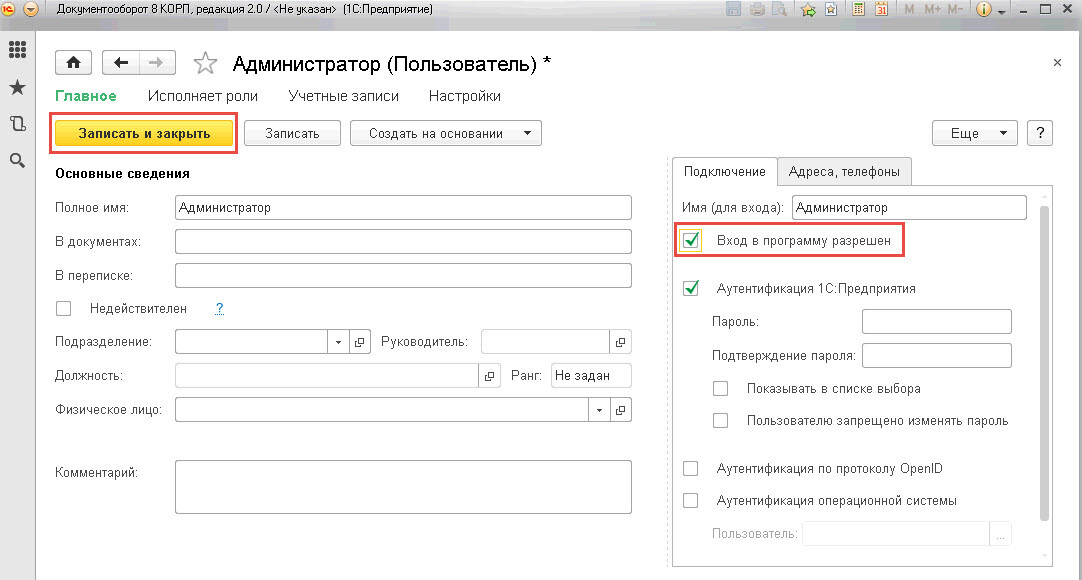
Task: Enable Показывать в списке выбора
Action: (x=720, y=388)
